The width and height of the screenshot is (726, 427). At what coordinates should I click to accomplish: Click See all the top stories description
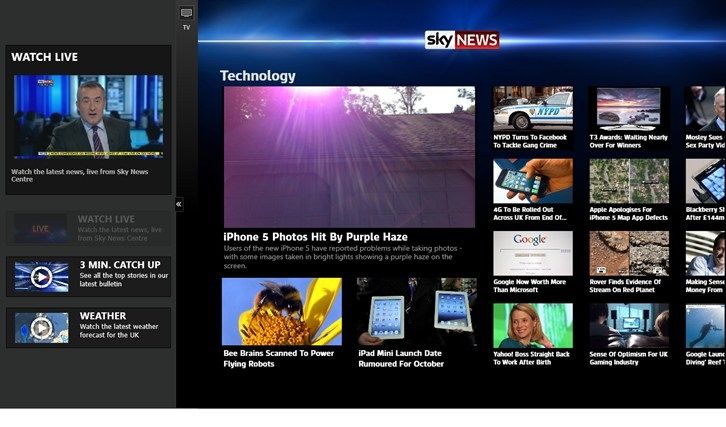pyautogui.click(x=124, y=280)
